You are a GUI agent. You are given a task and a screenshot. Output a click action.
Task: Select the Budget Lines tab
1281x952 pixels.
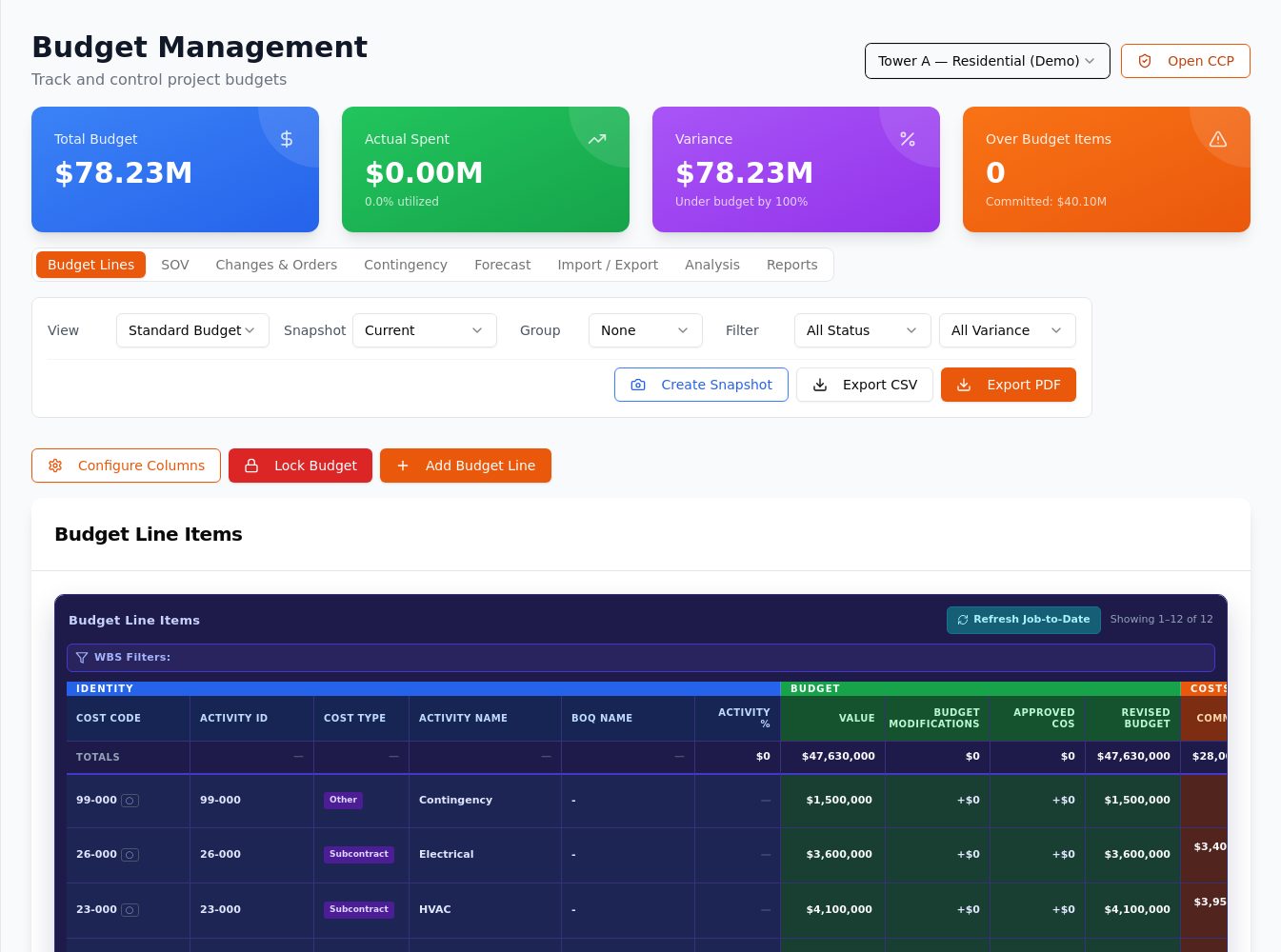[91, 265]
